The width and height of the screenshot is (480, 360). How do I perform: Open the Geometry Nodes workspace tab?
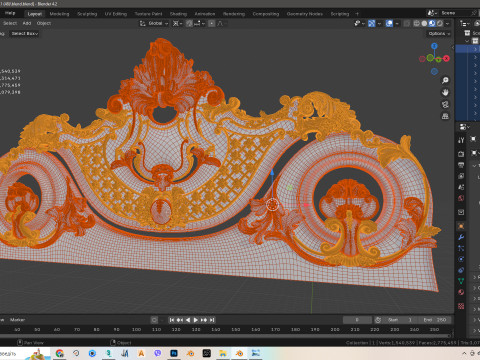click(305, 14)
